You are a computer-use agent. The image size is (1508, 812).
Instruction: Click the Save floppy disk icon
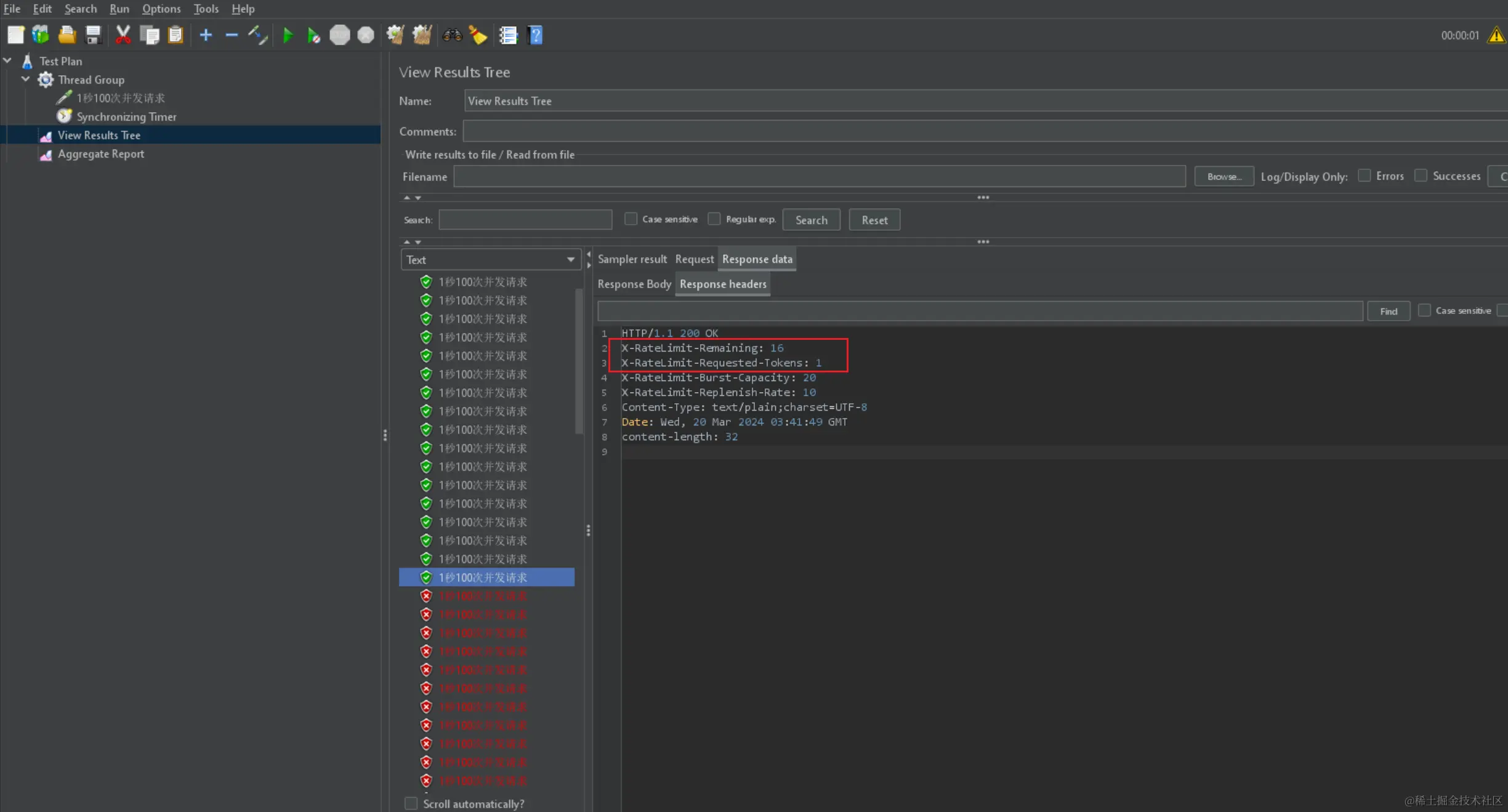tap(93, 35)
